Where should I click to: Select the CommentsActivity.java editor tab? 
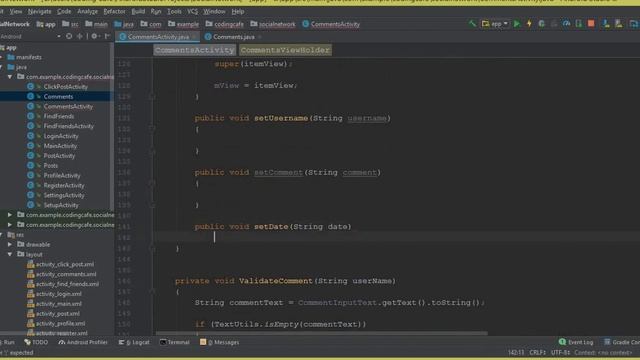click(158, 37)
